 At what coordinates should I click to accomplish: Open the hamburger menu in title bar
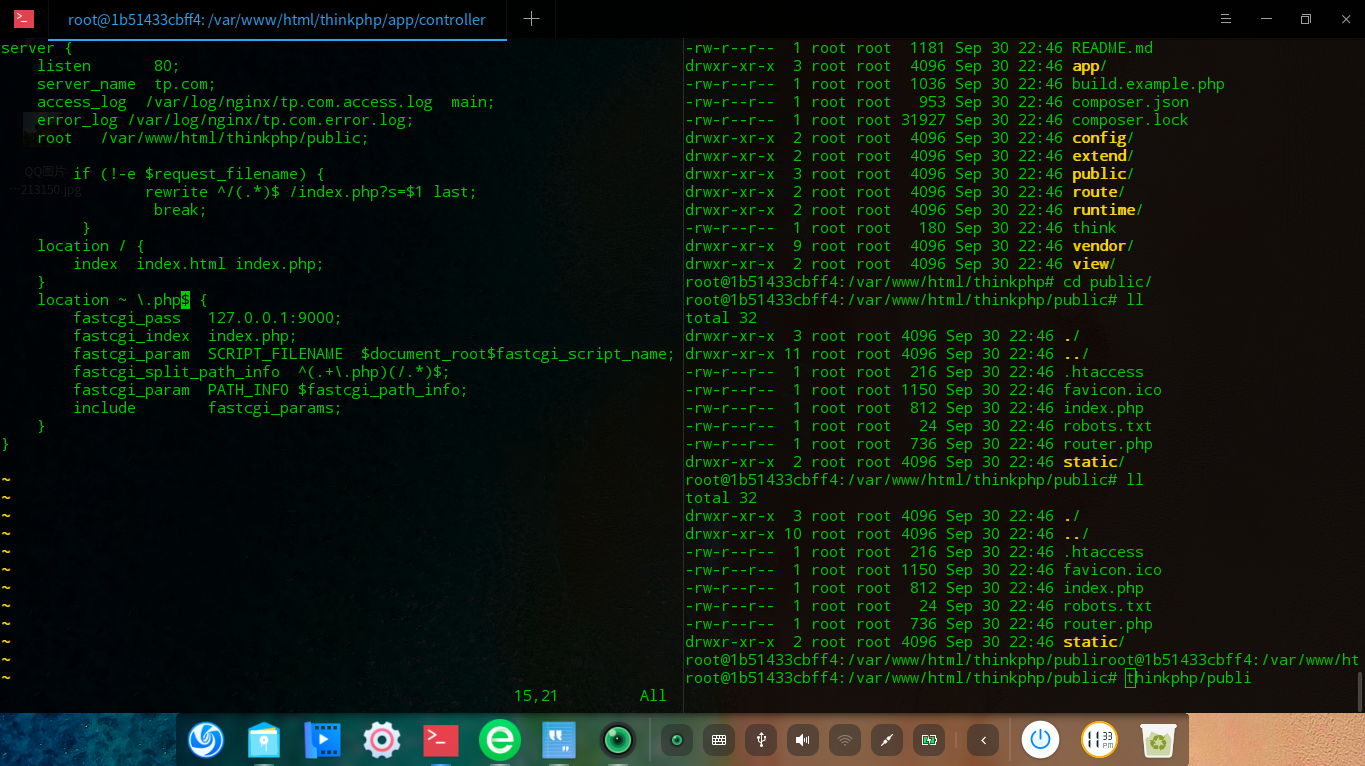[1226, 19]
